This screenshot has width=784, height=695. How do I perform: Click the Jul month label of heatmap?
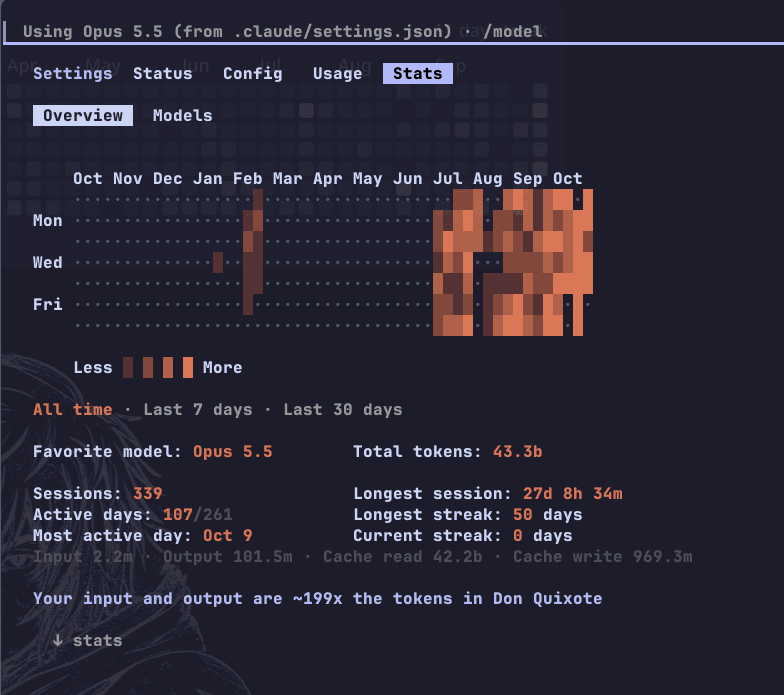448,178
